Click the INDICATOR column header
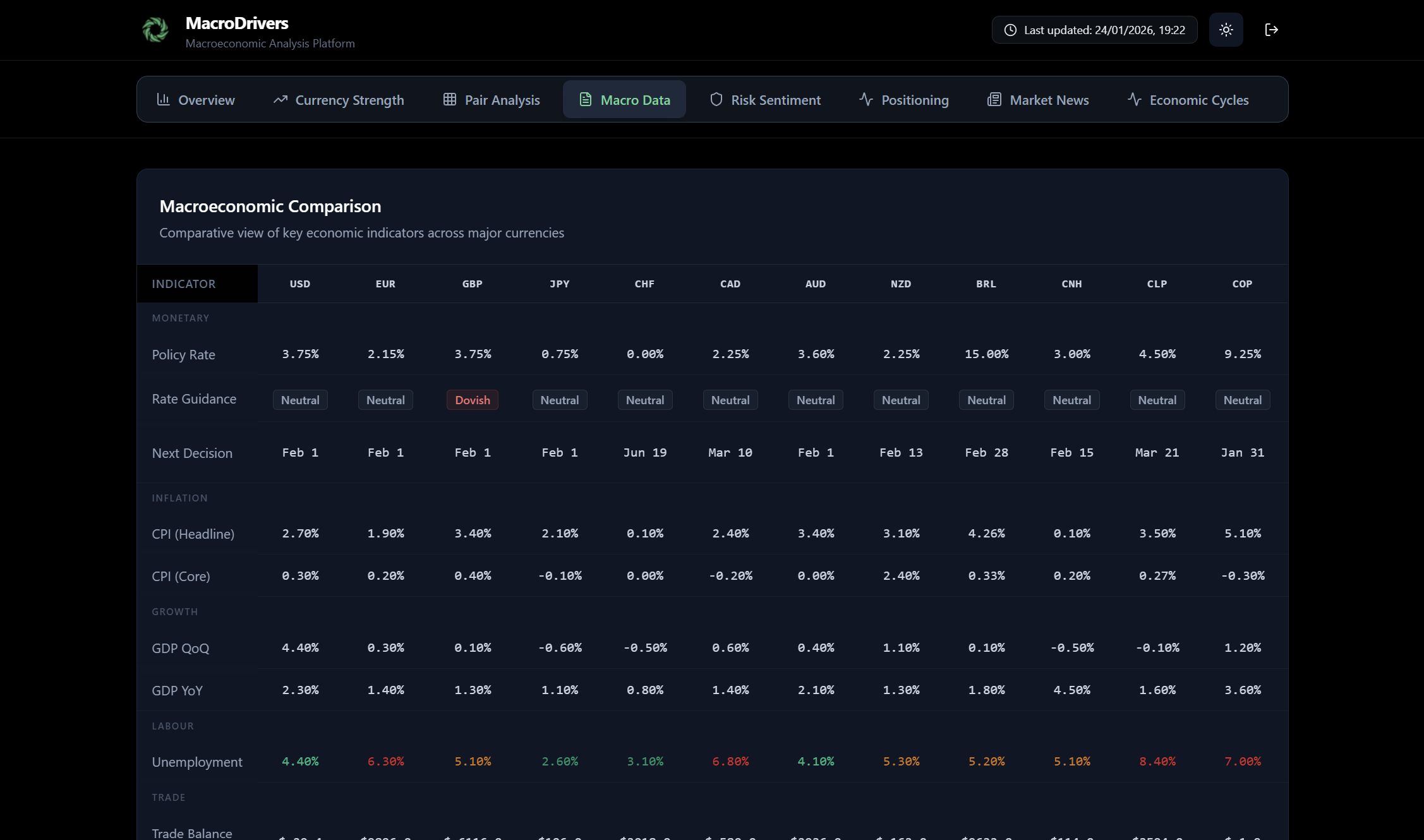 (184, 284)
